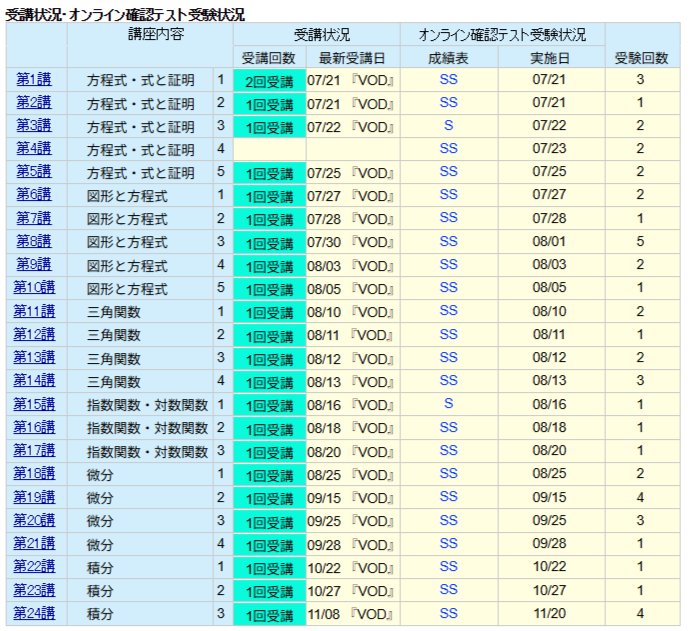
Task: Go to the 第22講 integration lecture
Action: pos(33,566)
